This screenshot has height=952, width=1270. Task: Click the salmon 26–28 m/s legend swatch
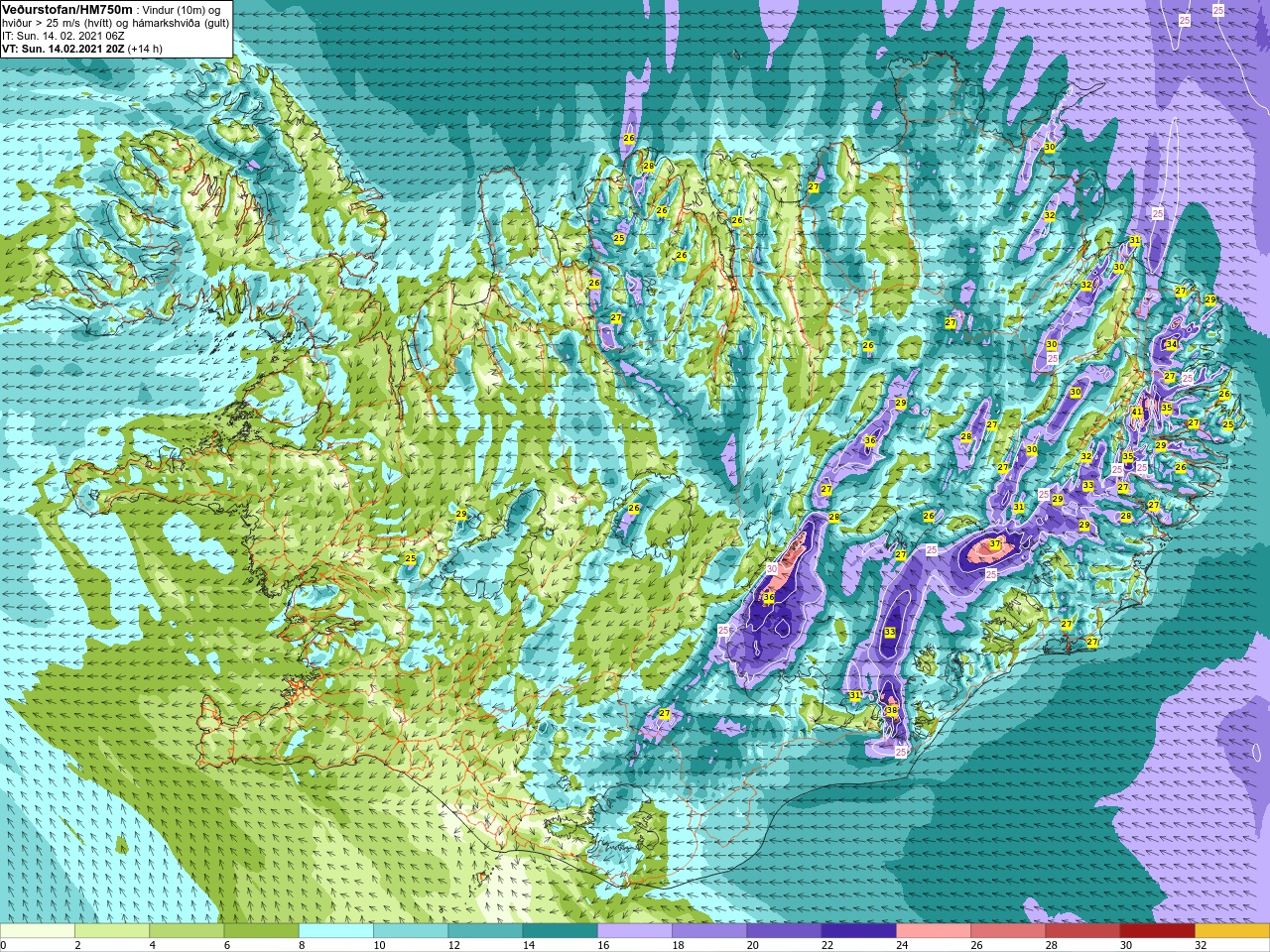(x=1008, y=931)
